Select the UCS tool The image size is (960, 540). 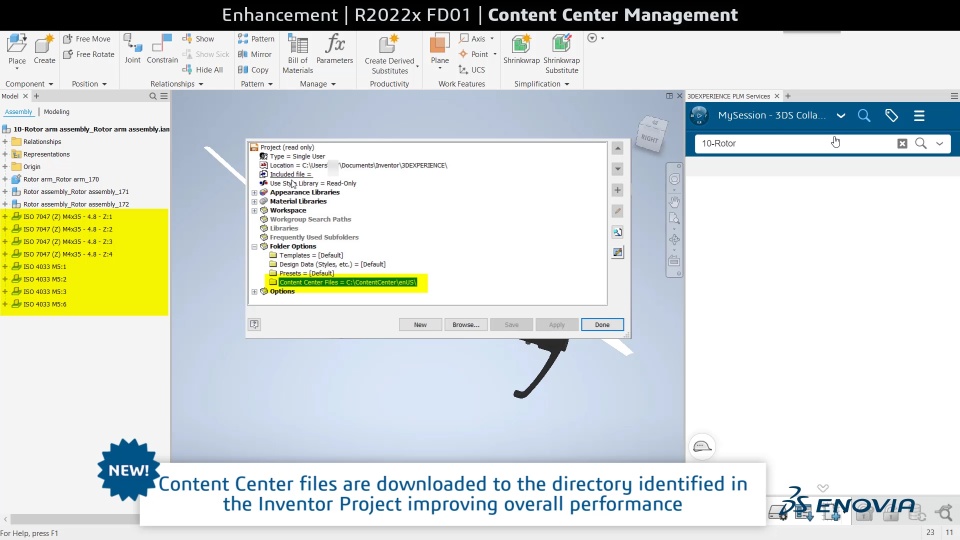tap(471, 70)
